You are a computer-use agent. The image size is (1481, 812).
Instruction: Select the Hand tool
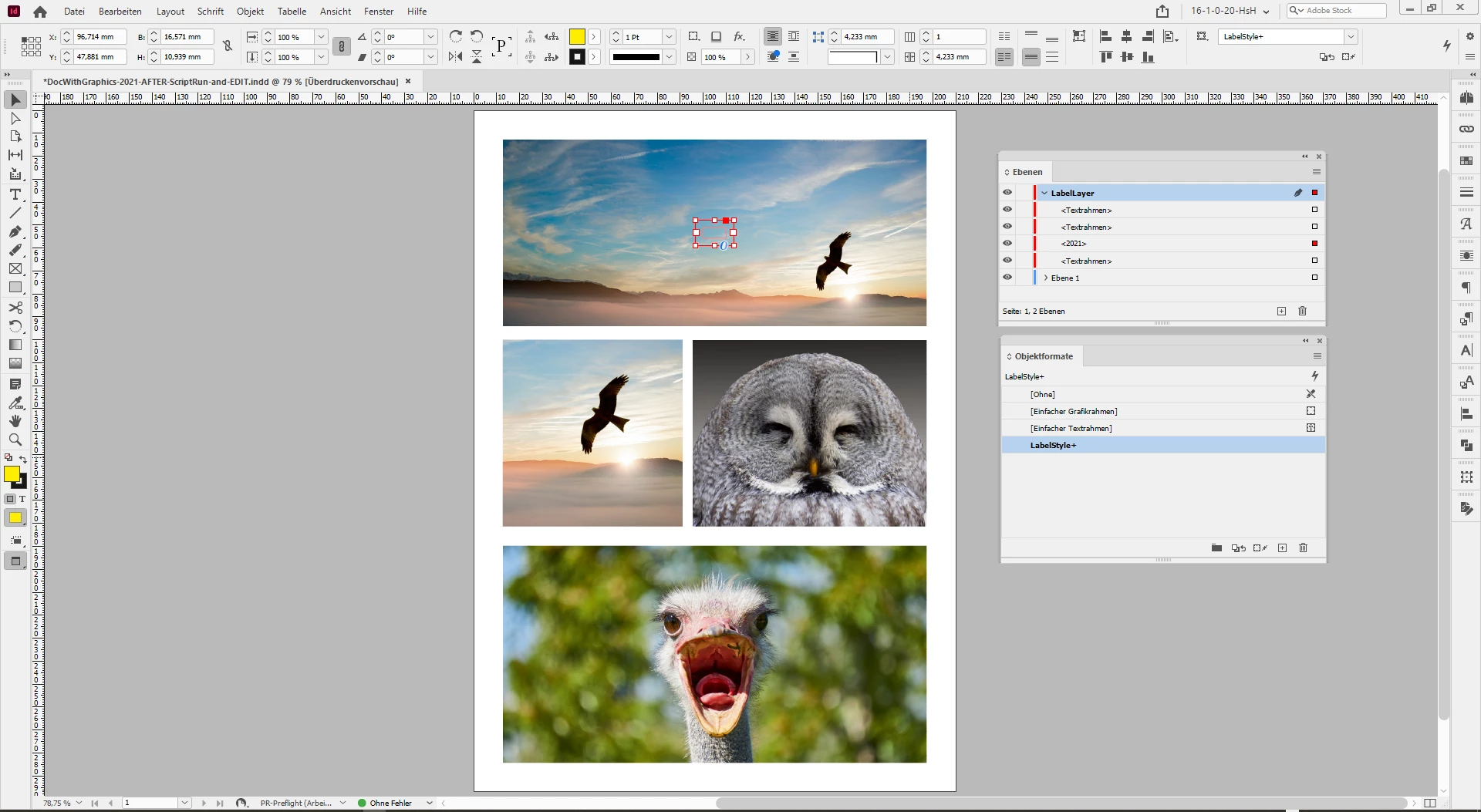click(x=15, y=421)
